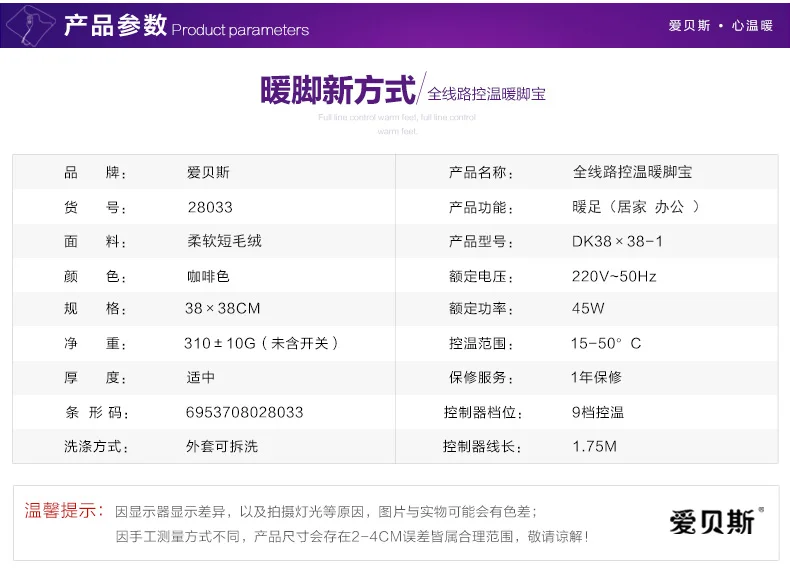
Task: Click the controller cable length 1.75M
Action: [x=595, y=446]
